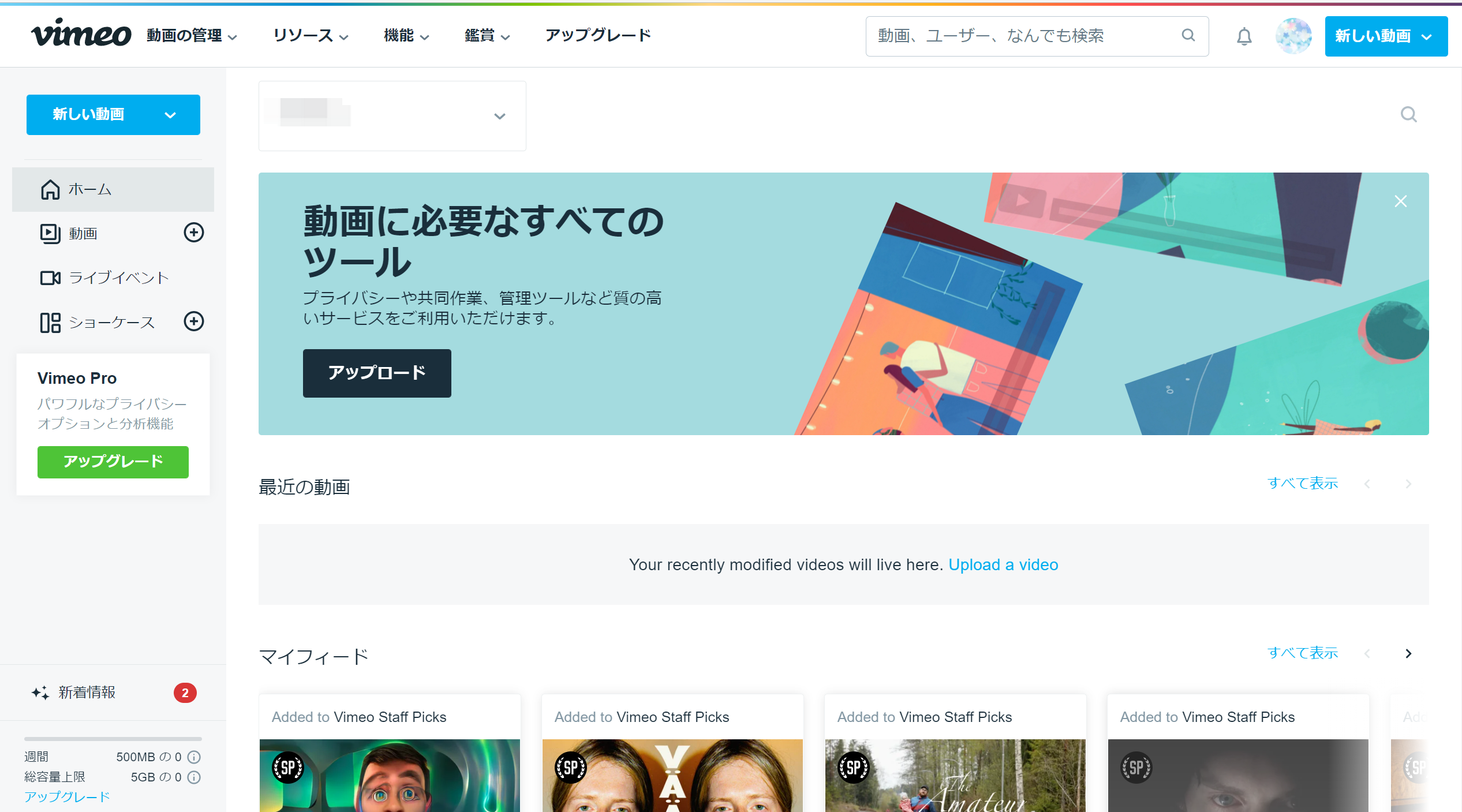
Task: Expand the 機能 menu
Action: coord(406,36)
